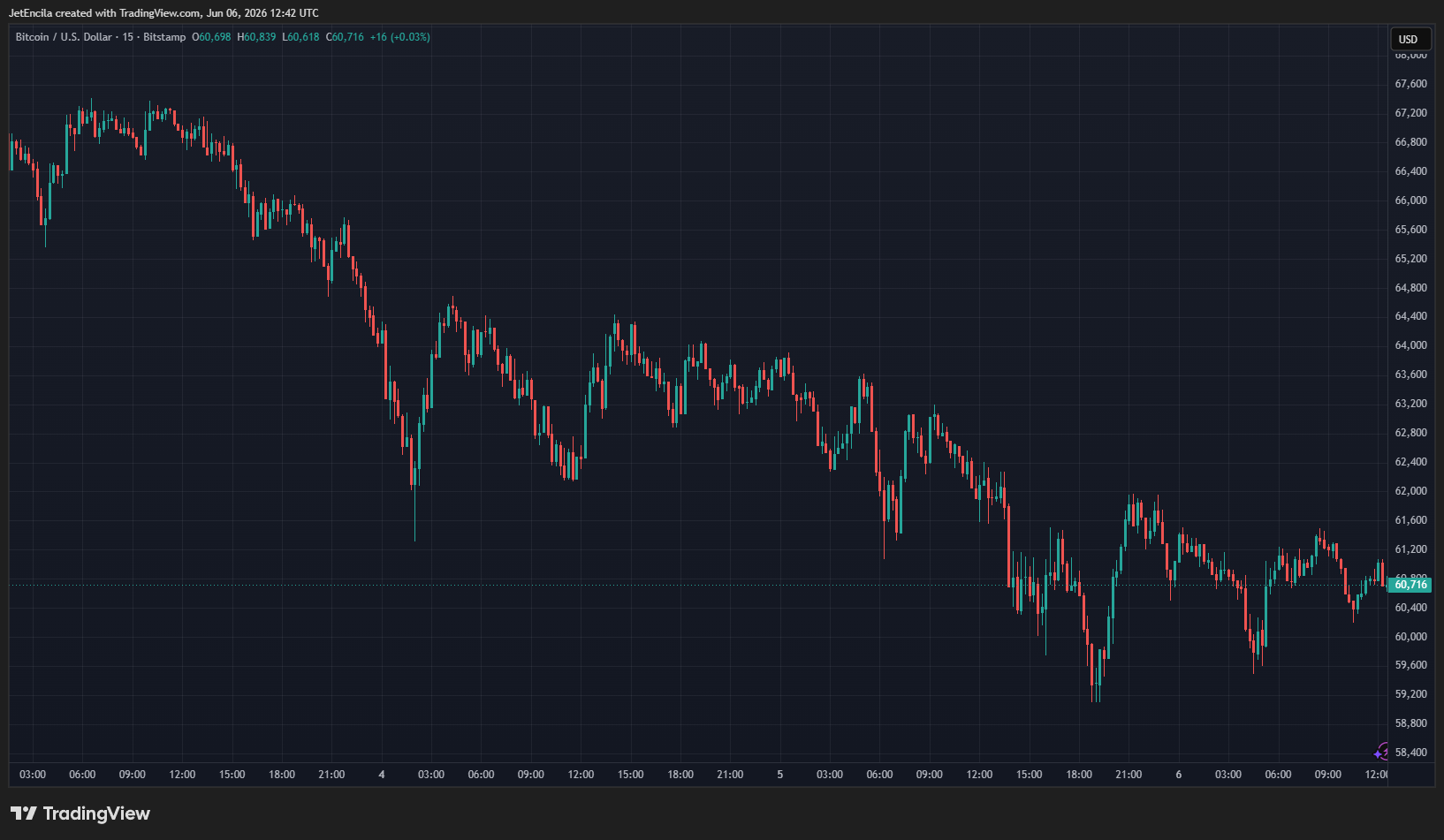Open the USD currency selector
The height and width of the screenshot is (840, 1444).
[1408, 39]
